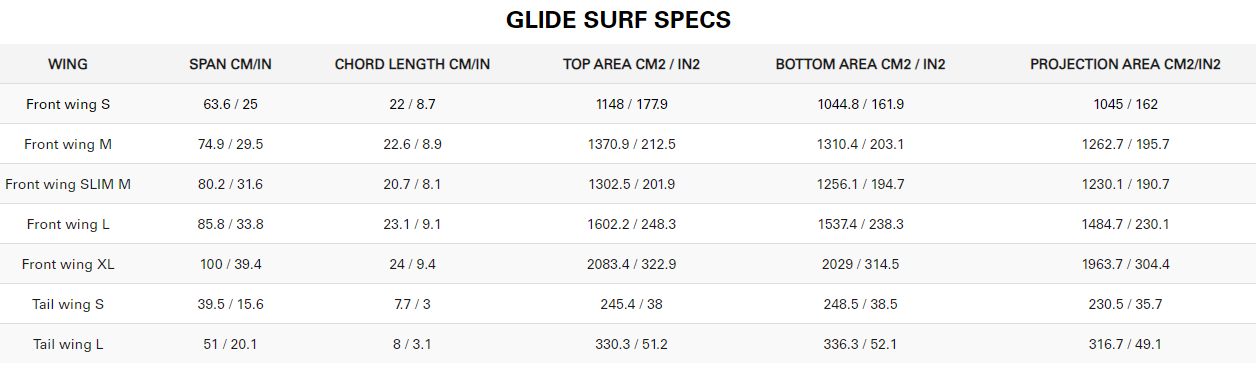Select the span value 100 / 39.4
The height and width of the screenshot is (372, 1256).
coord(230,264)
